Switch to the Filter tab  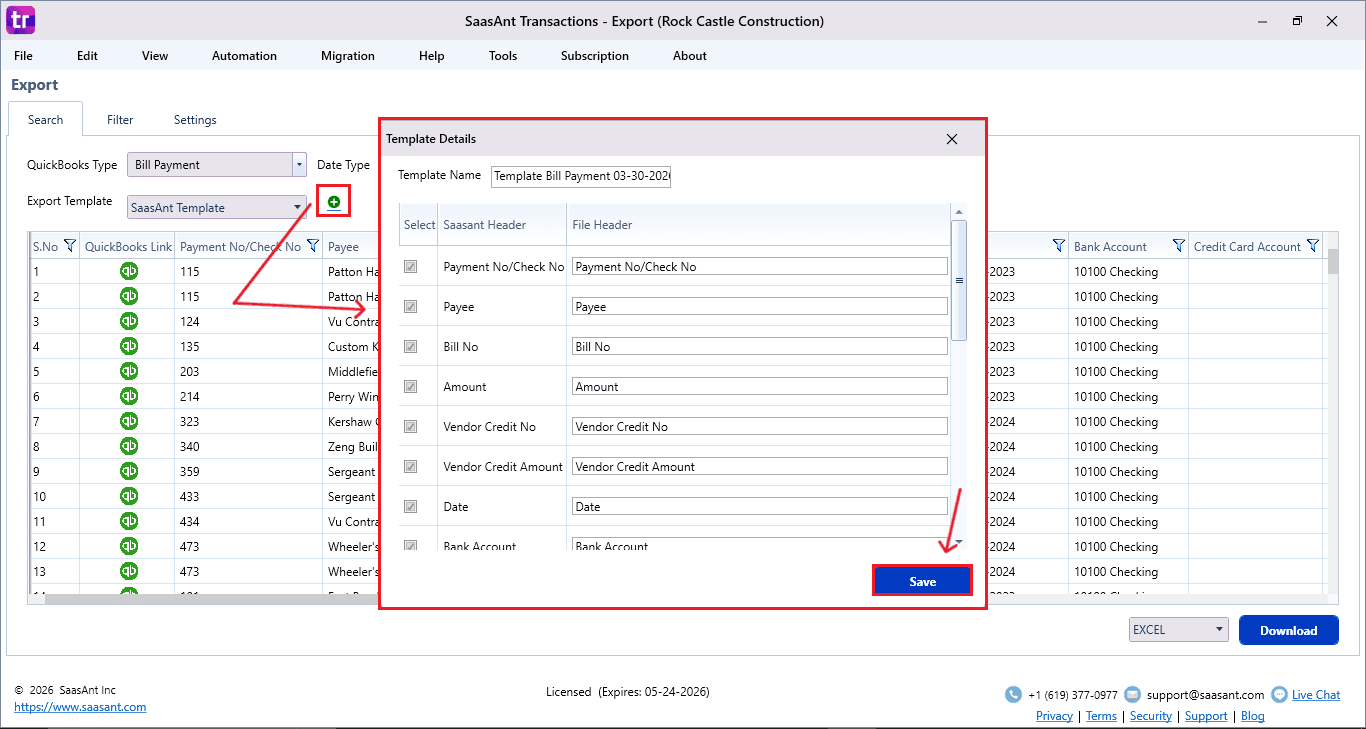(x=120, y=120)
